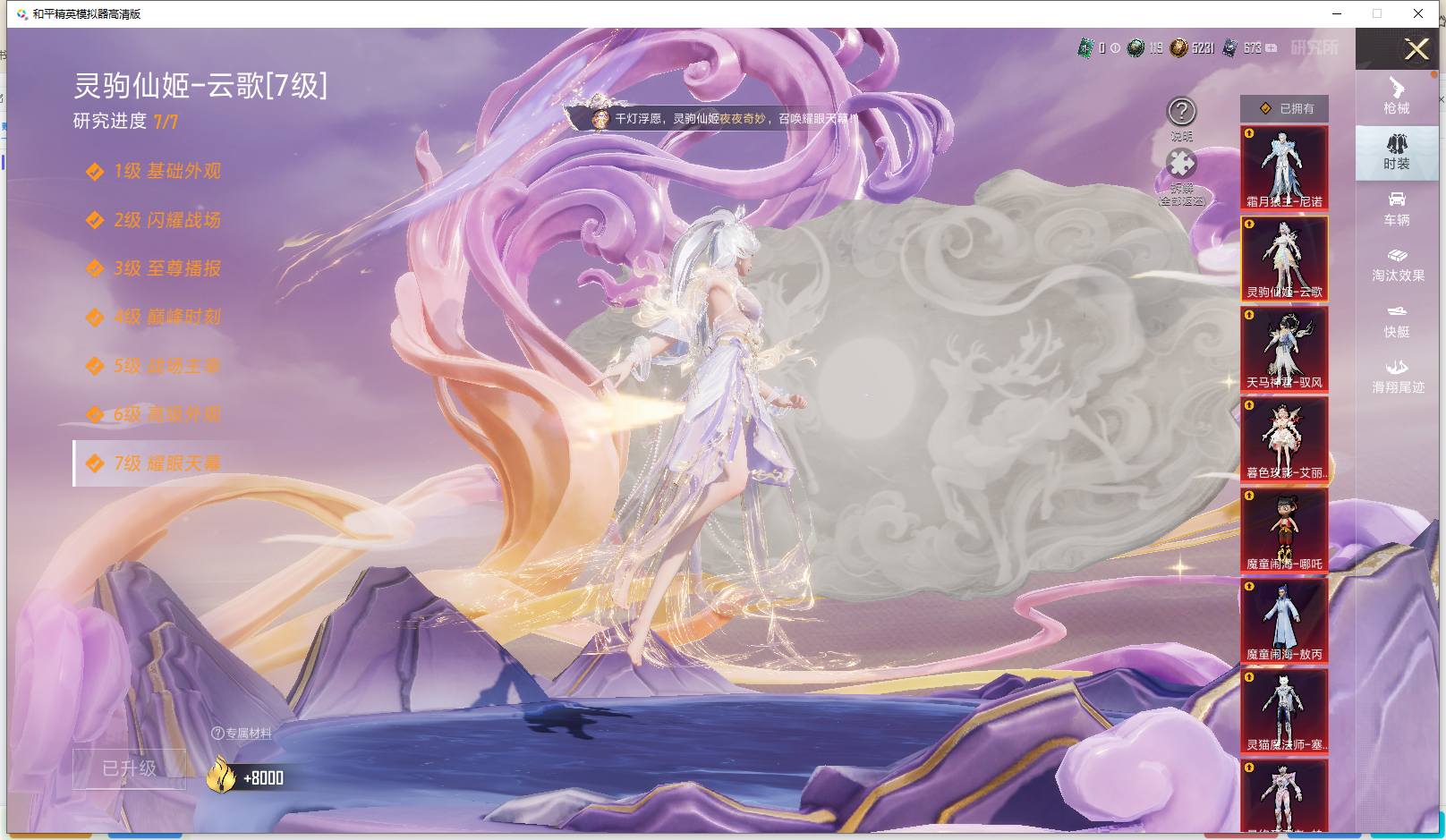Choose the 天马神君-驭风 outfit thumbnail
Viewport: 1446px width, 840px height.
[x=1284, y=349]
